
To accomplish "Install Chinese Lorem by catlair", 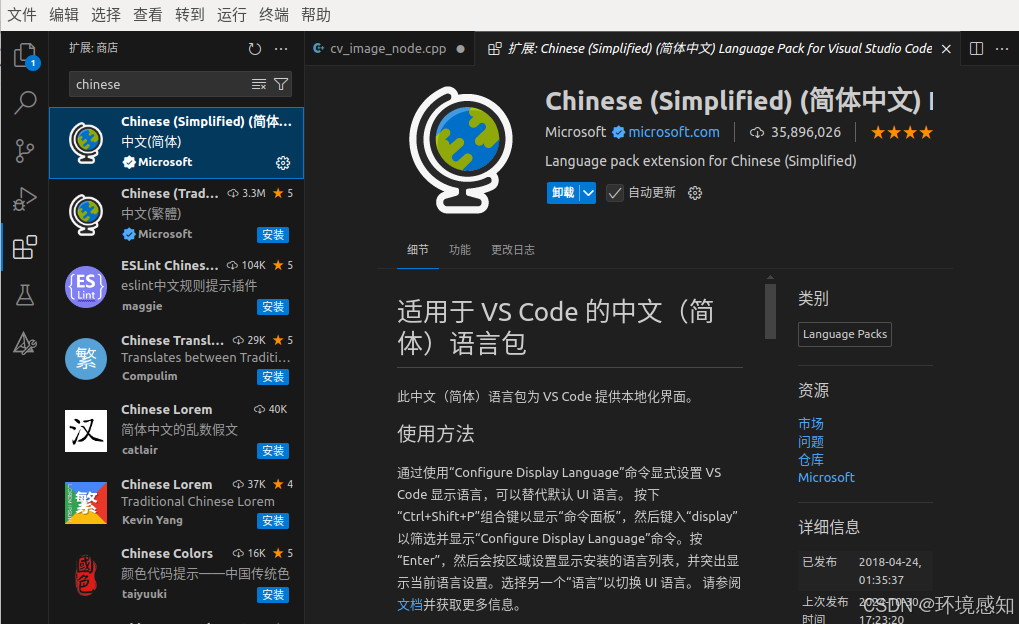I will click(x=273, y=451).
